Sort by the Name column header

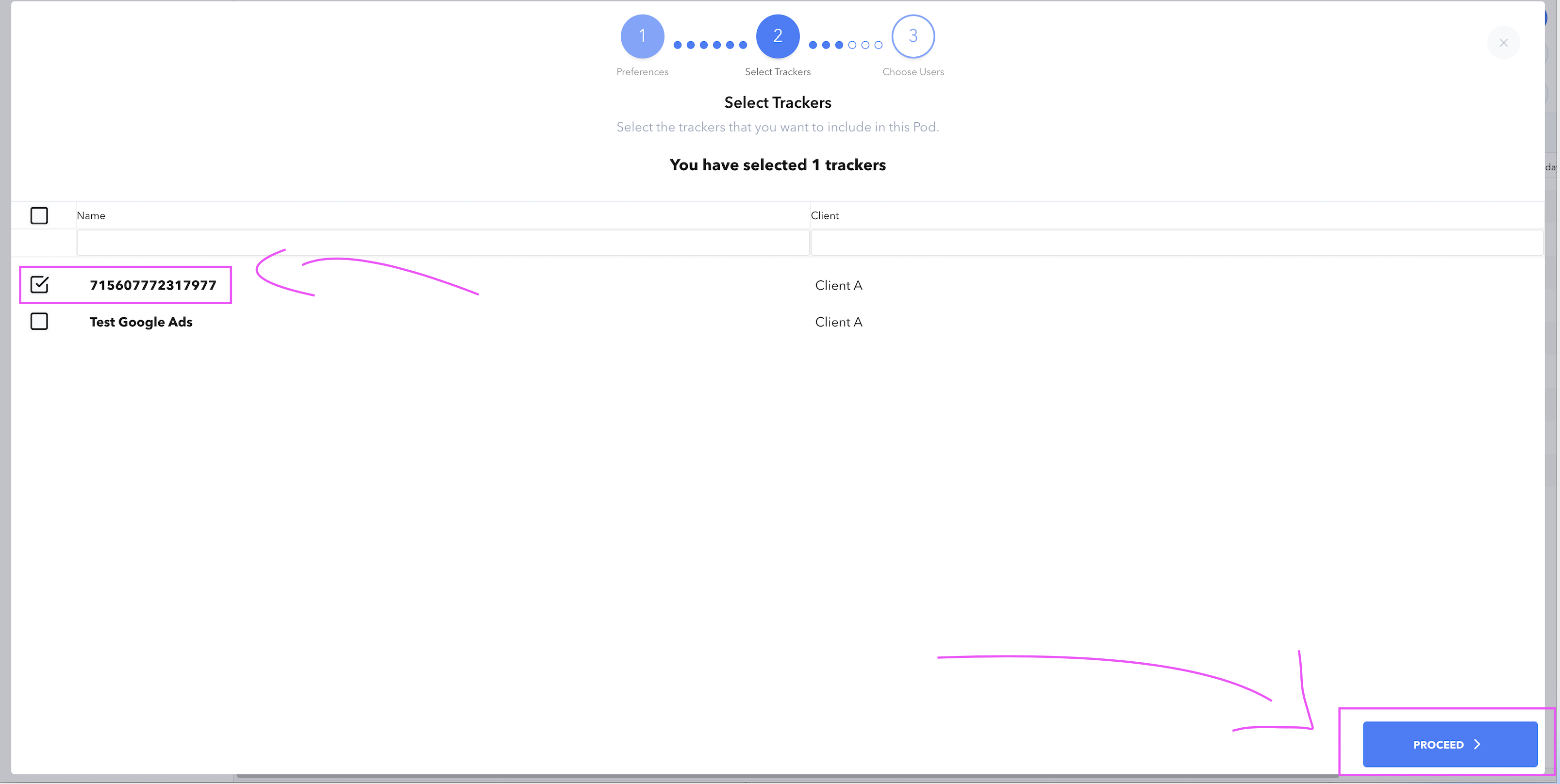(91, 215)
